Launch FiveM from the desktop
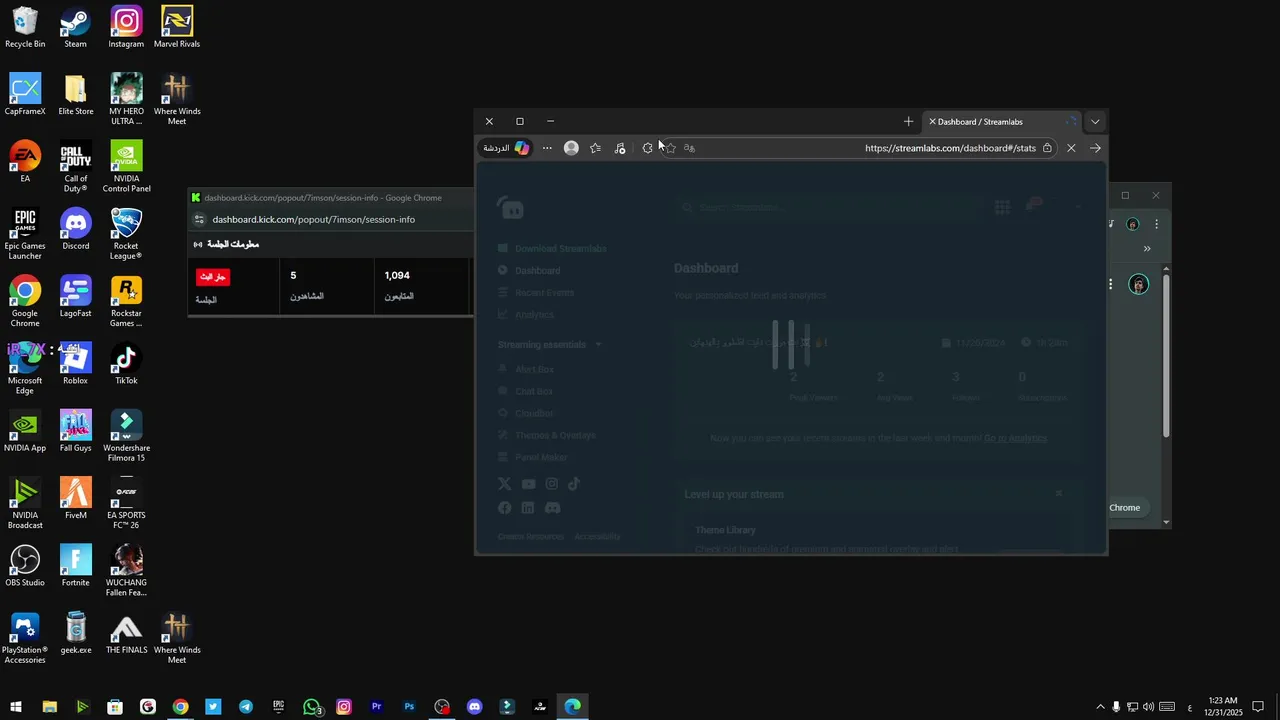This screenshot has height=720, width=1280. point(75,497)
